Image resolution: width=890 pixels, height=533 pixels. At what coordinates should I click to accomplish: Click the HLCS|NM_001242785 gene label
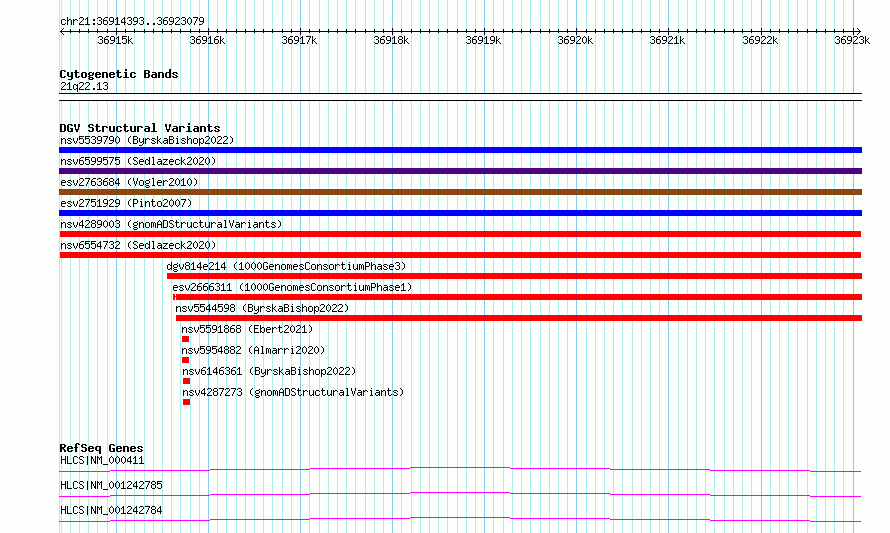111,485
